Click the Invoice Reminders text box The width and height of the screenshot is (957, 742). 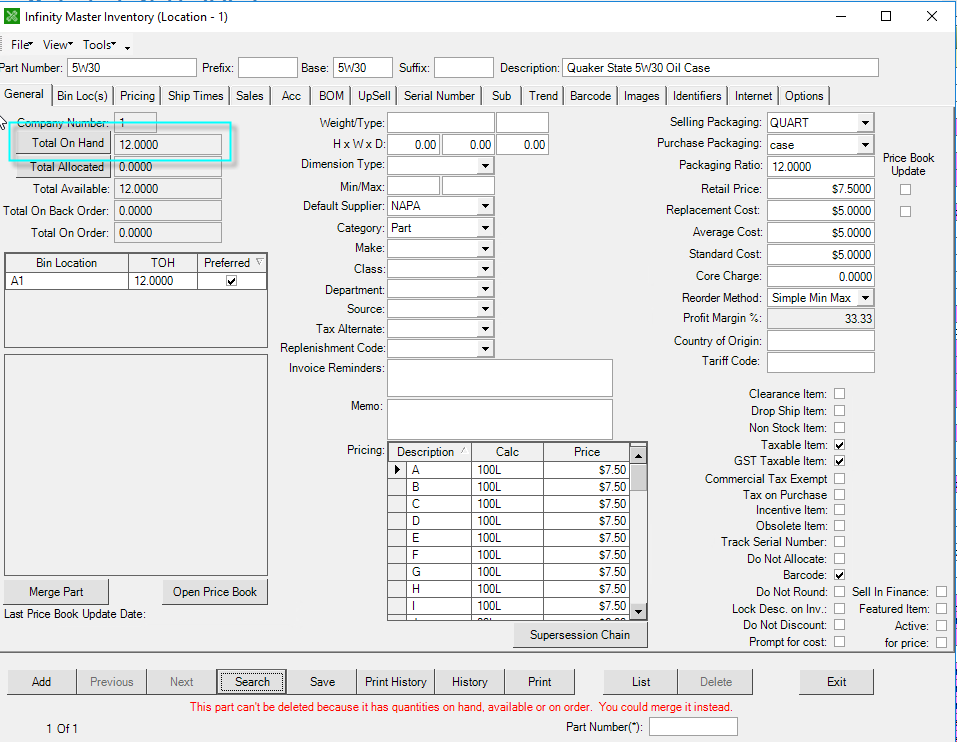tap(500, 378)
